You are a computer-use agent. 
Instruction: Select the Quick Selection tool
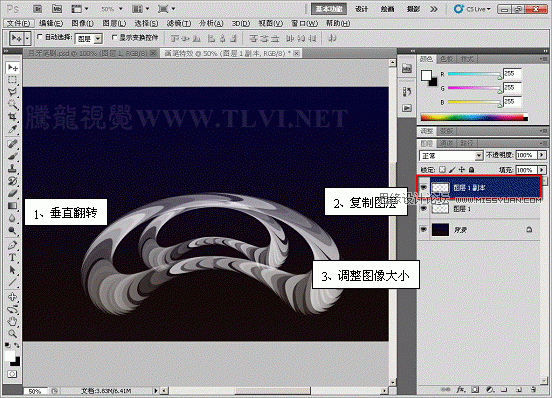click(12, 105)
